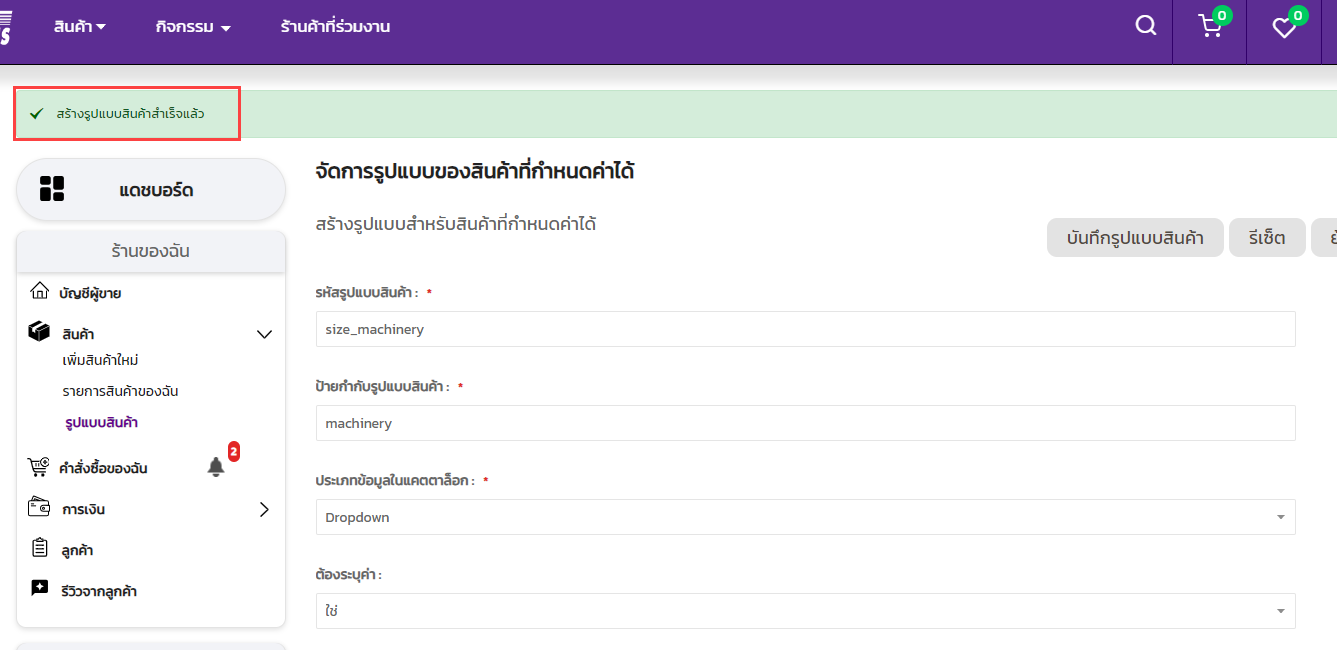This screenshot has width=1337, height=650.
Task: Click the wallet icon beside การเงิน
Action: [x=39, y=508]
